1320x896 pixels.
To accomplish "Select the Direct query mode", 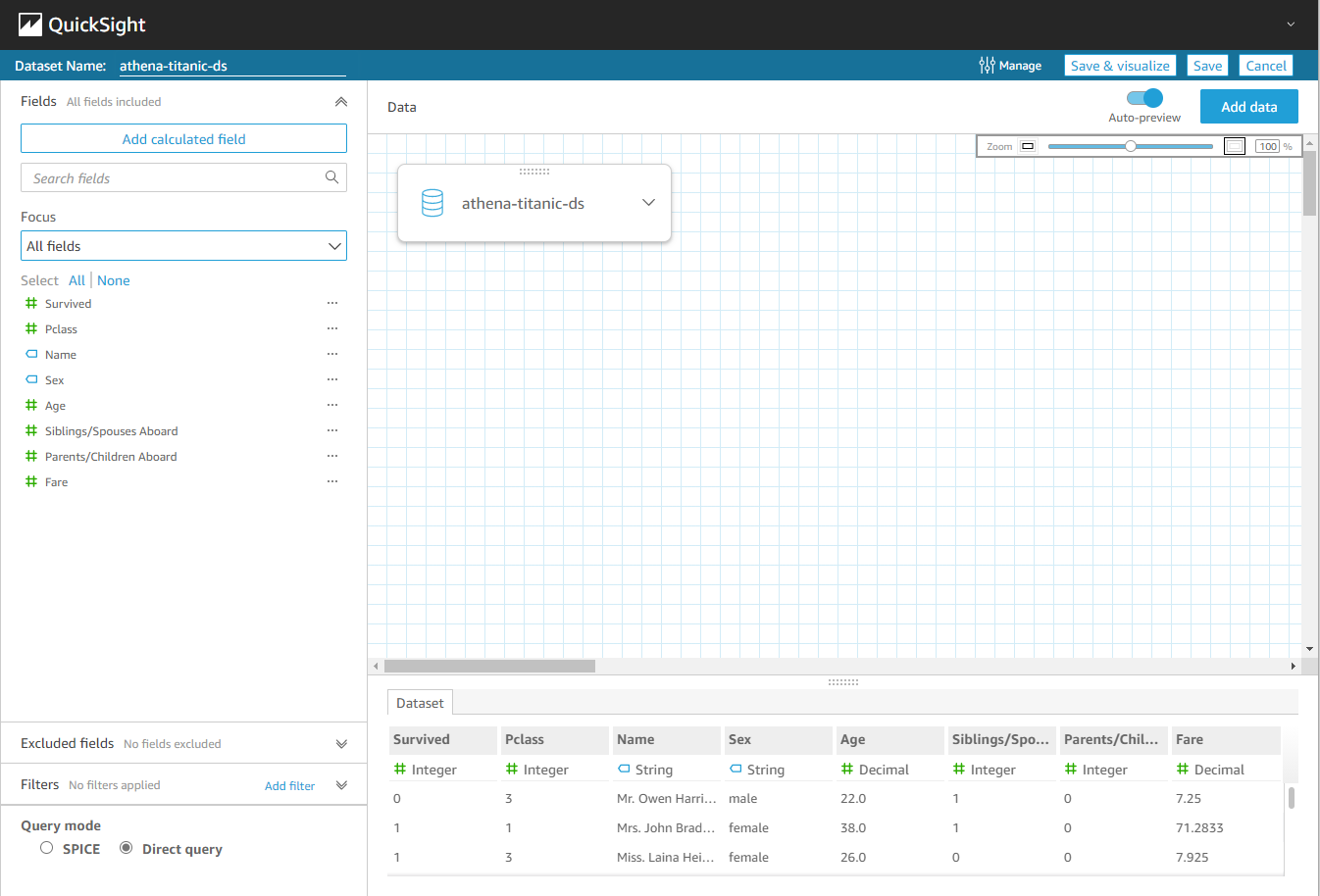I will (127, 848).
